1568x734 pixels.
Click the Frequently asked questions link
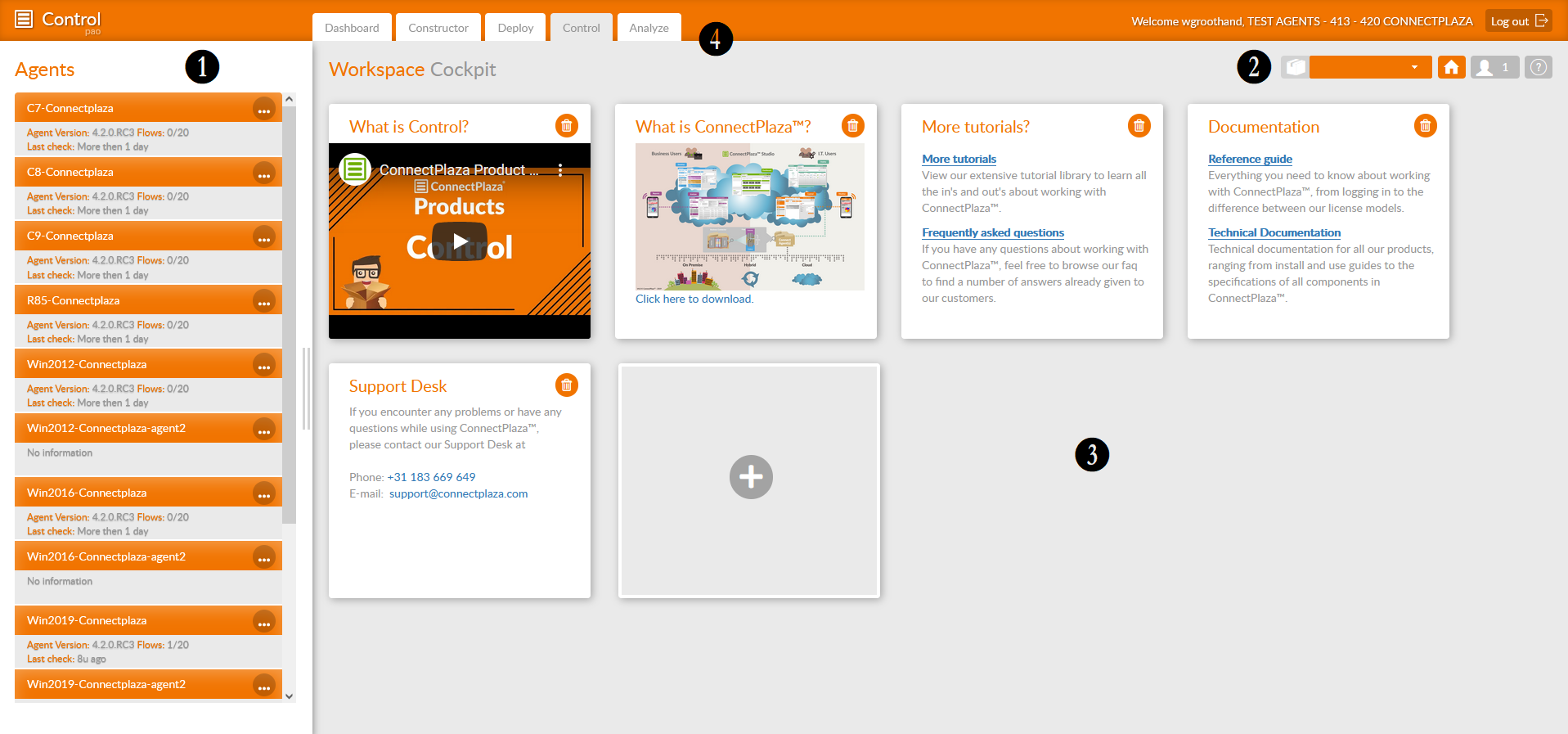[x=992, y=232]
